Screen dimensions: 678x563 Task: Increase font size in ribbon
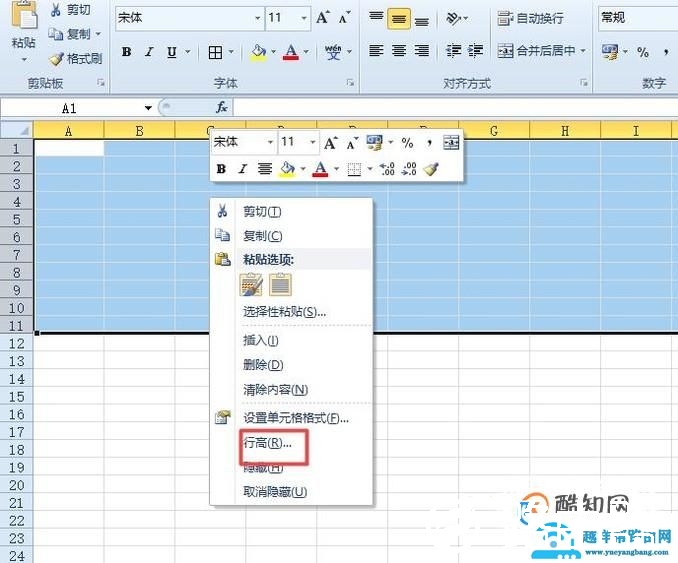point(323,18)
